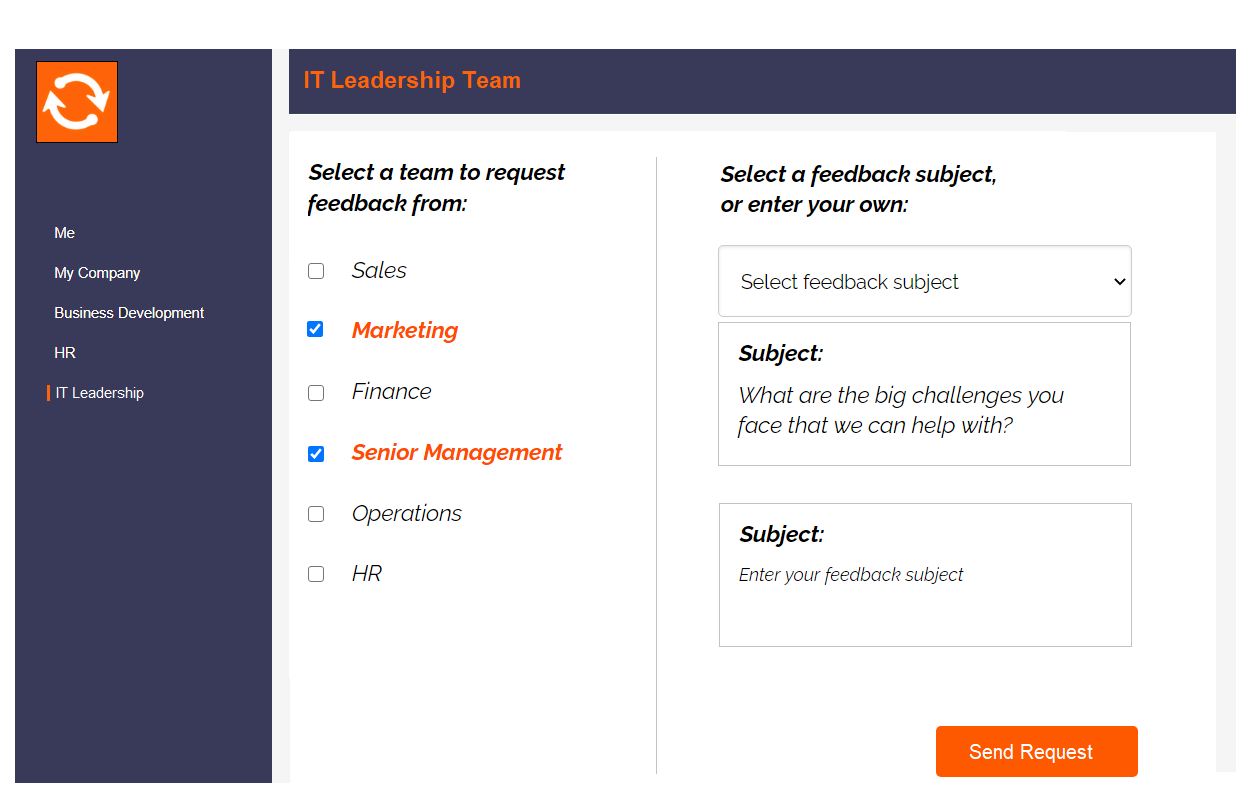Uncheck the Marketing checkbox

[316, 329]
